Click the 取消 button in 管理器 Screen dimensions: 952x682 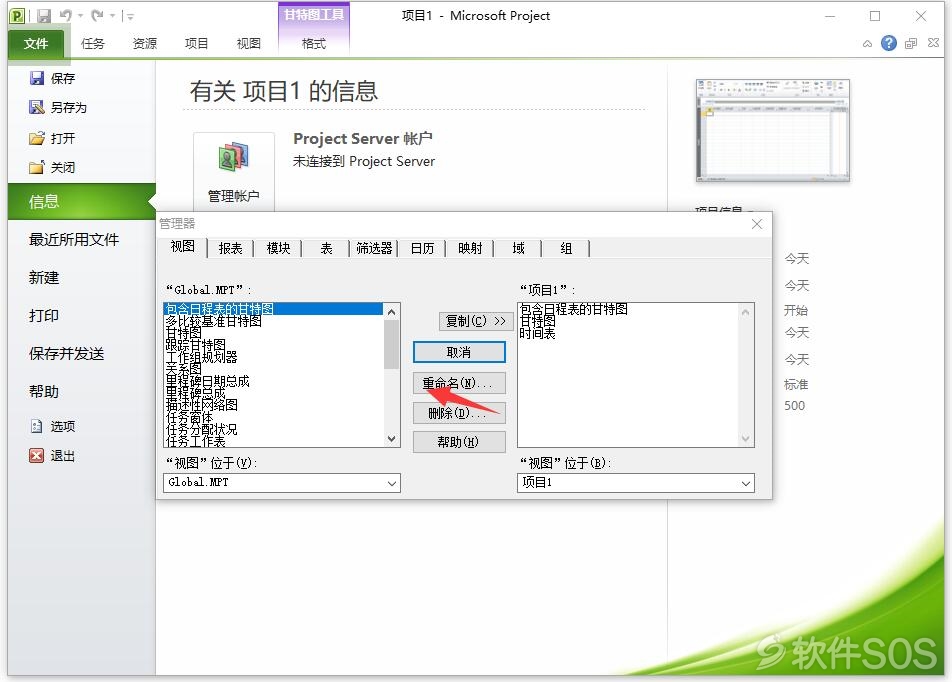459,352
